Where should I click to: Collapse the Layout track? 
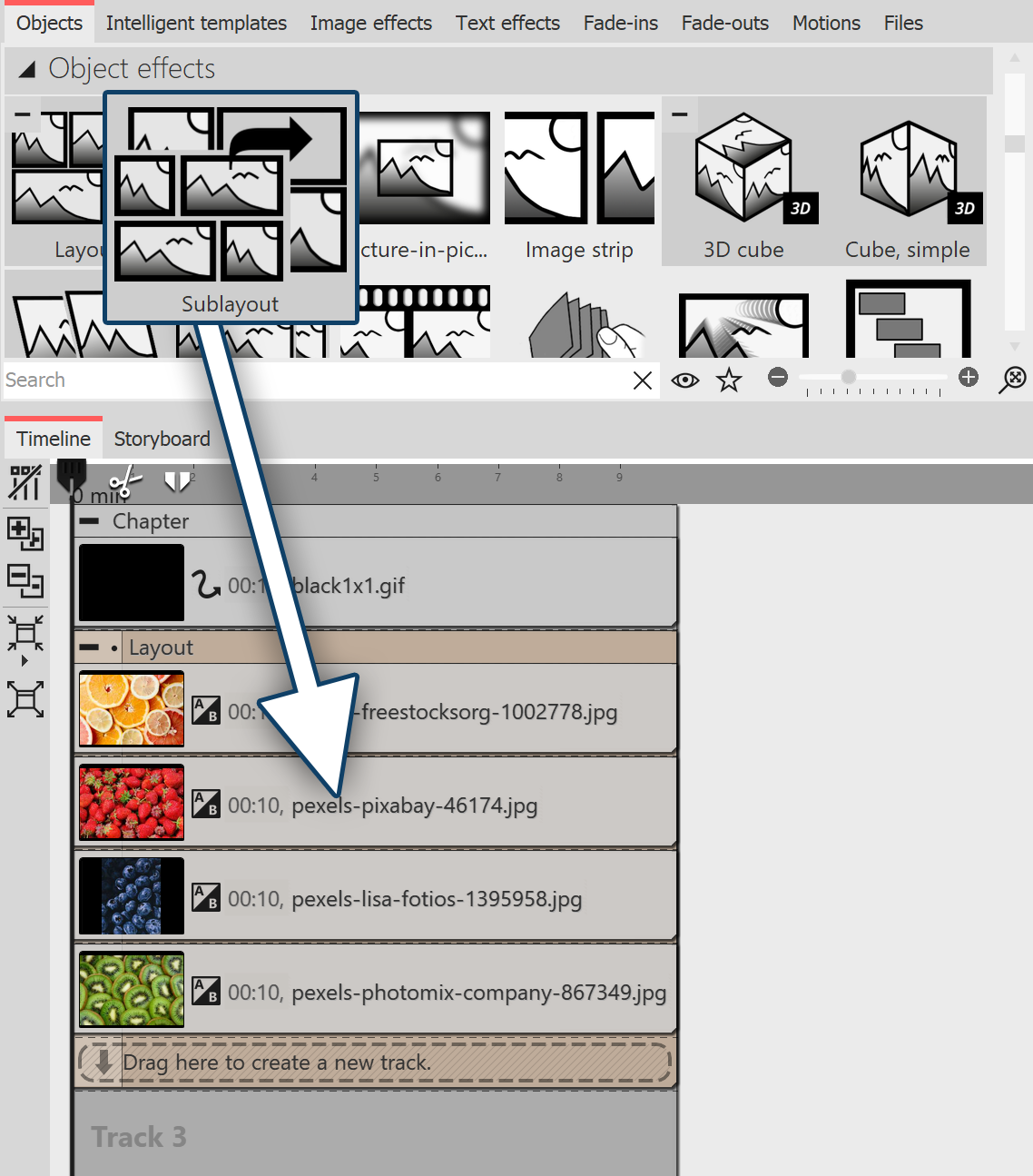point(87,647)
